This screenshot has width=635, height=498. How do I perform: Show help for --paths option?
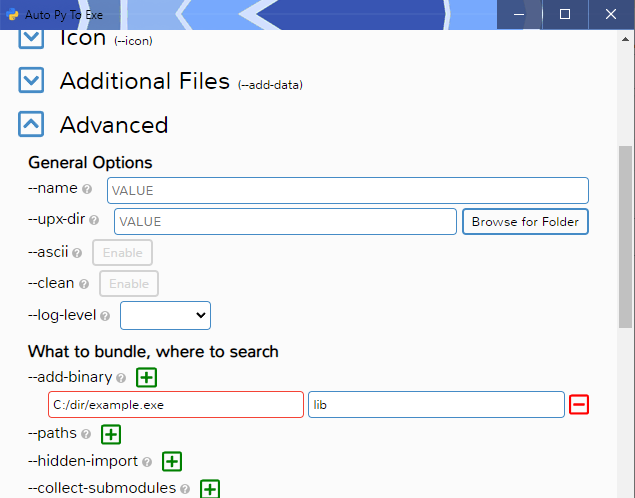[x=86, y=434]
